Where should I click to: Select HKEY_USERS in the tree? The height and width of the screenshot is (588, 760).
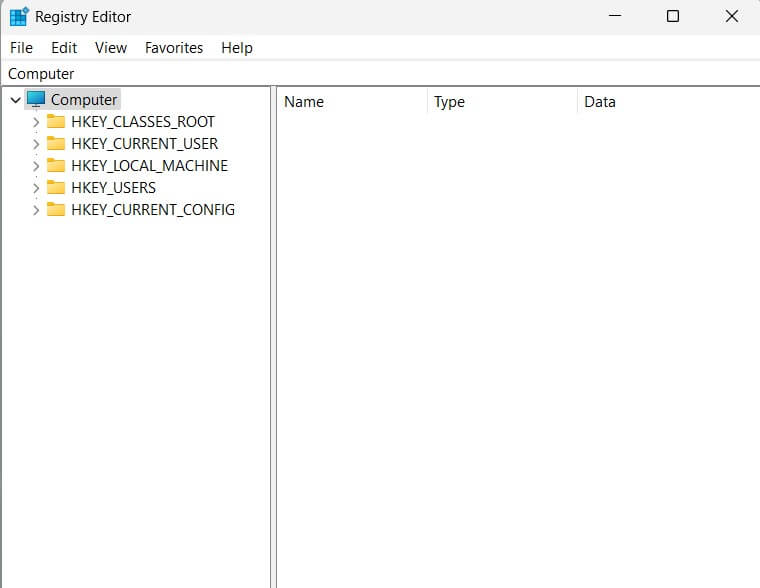click(x=113, y=188)
